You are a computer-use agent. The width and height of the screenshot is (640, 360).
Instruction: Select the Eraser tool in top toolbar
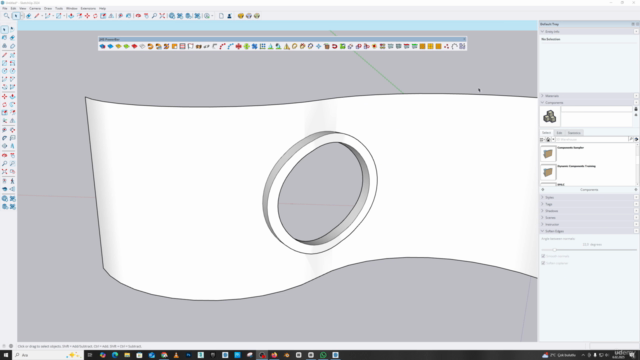pos(29,16)
